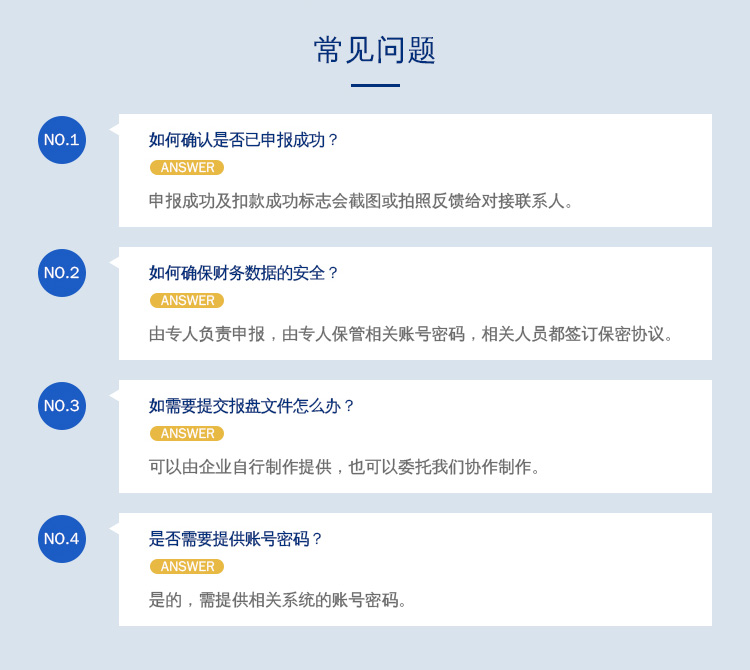Click the NO.1 circle badge
This screenshot has height=670, width=750.
(62, 140)
